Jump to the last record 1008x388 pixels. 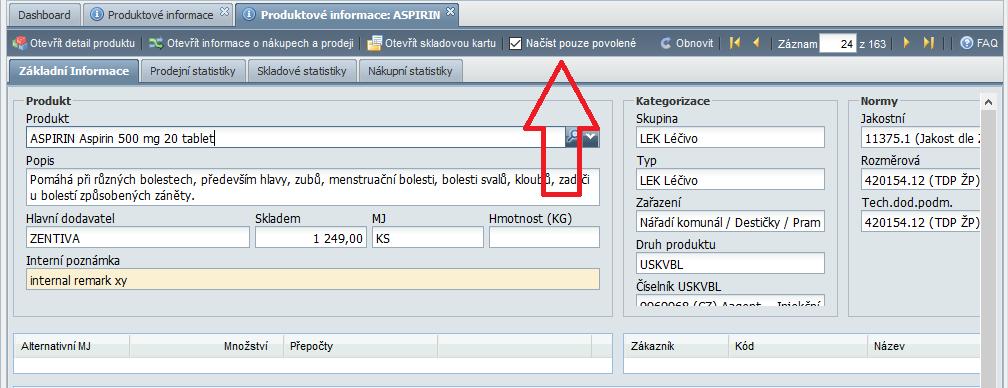pos(928,43)
